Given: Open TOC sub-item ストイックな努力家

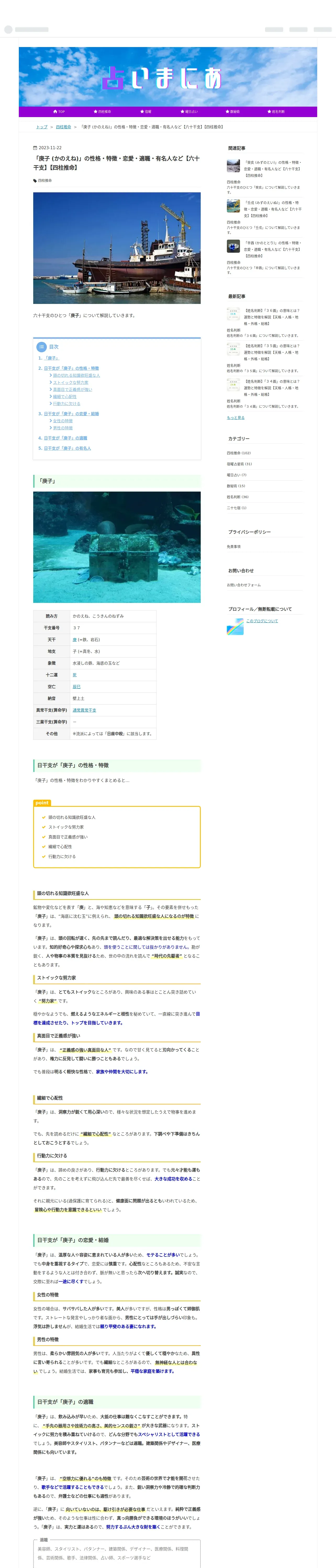Looking at the screenshot, I should 70,383.
